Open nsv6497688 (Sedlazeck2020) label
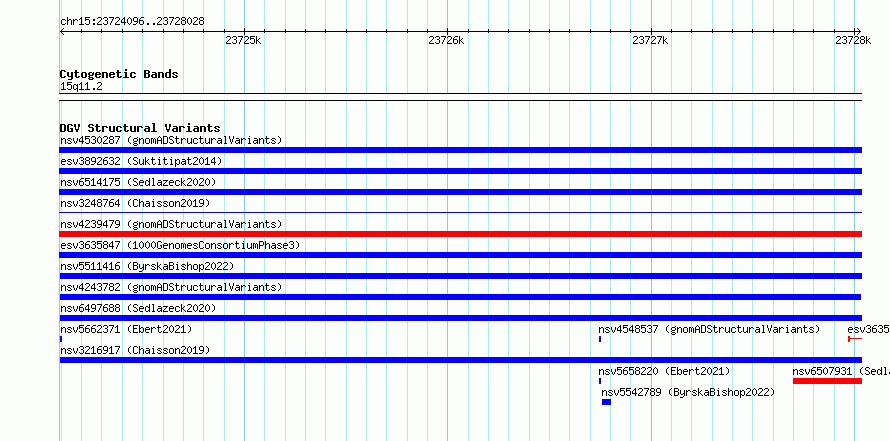The width and height of the screenshot is (890, 441). click(x=138, y=308)
